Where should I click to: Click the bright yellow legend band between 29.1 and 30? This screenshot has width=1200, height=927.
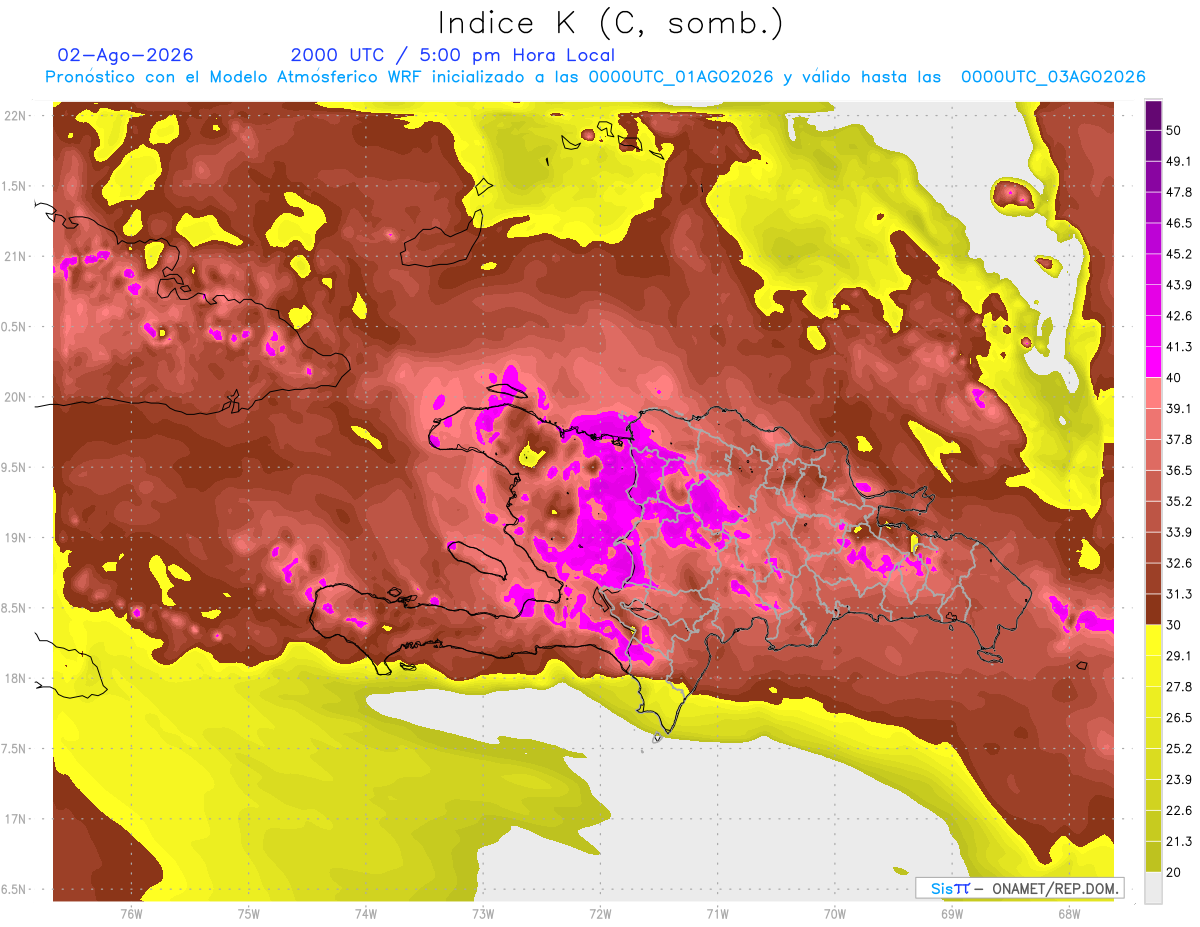point(1154,640)
